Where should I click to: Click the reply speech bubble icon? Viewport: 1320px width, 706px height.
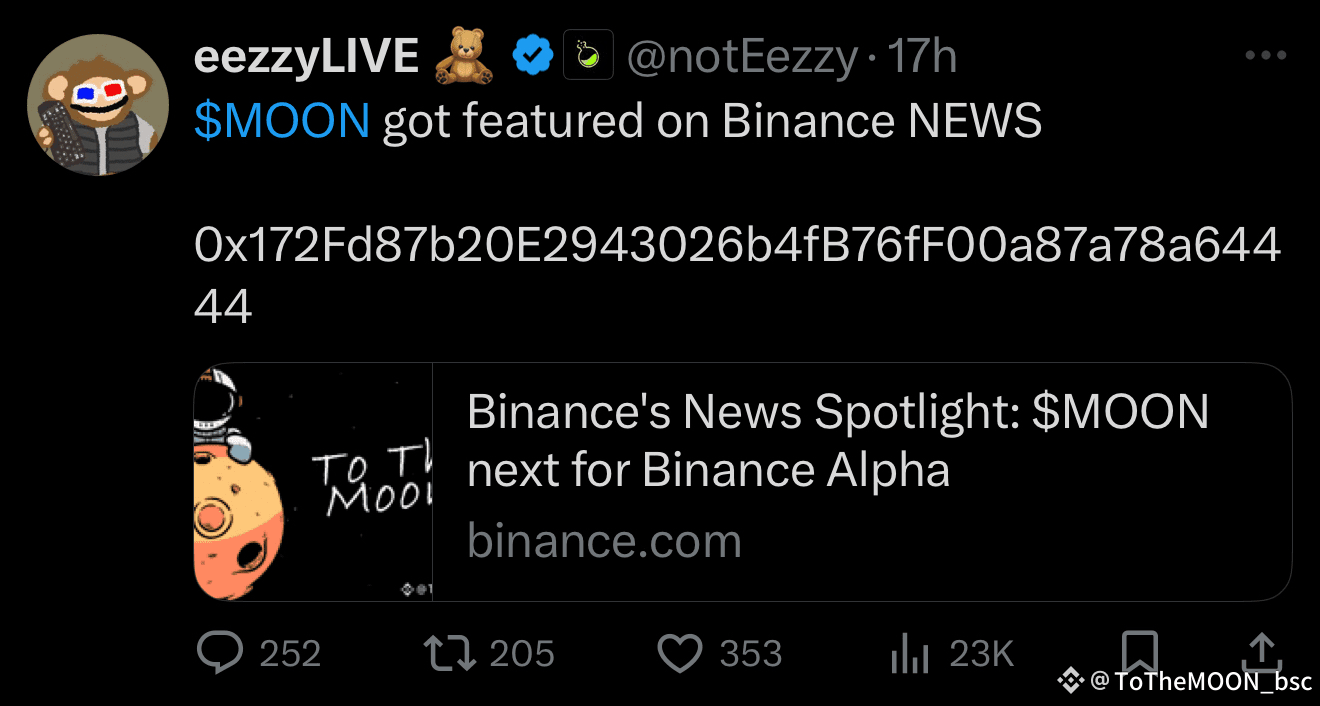(x=220, y=653)
